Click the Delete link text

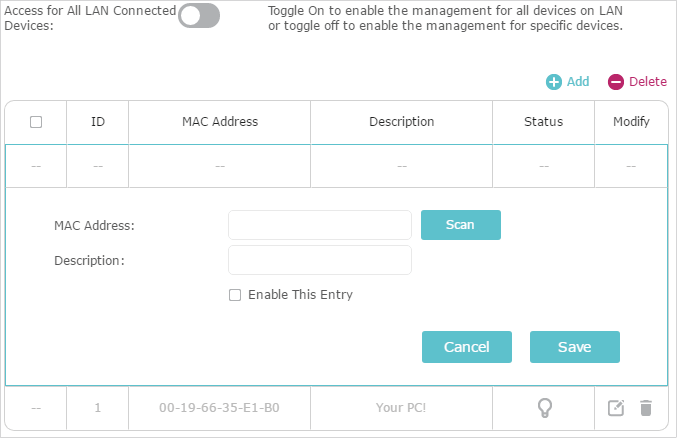click(x=648, y=82)
